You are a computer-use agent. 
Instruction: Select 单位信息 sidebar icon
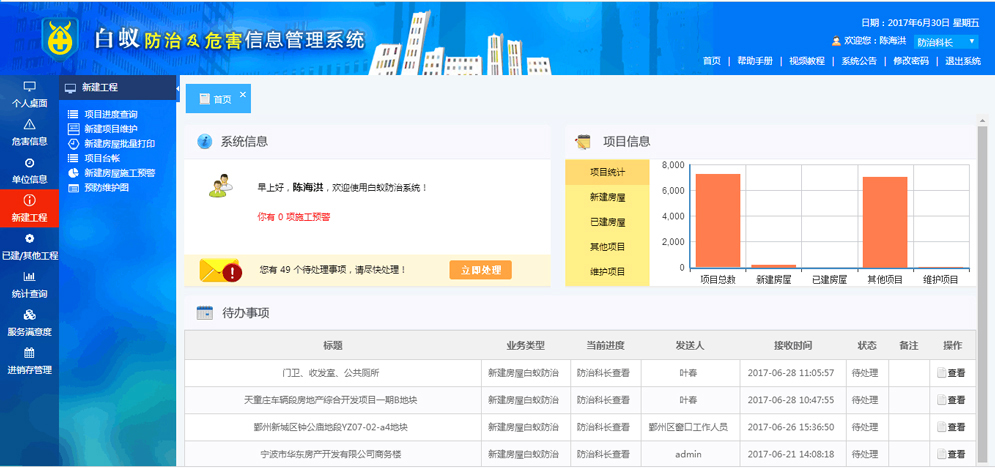[29, 170]
